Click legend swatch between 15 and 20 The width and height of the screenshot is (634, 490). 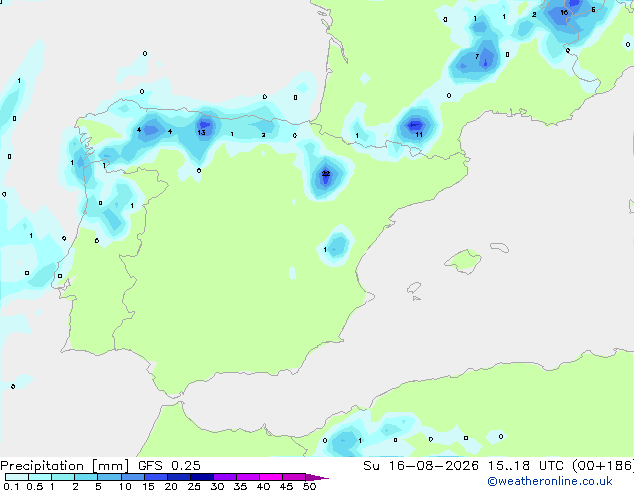click(x=155, y=477)
